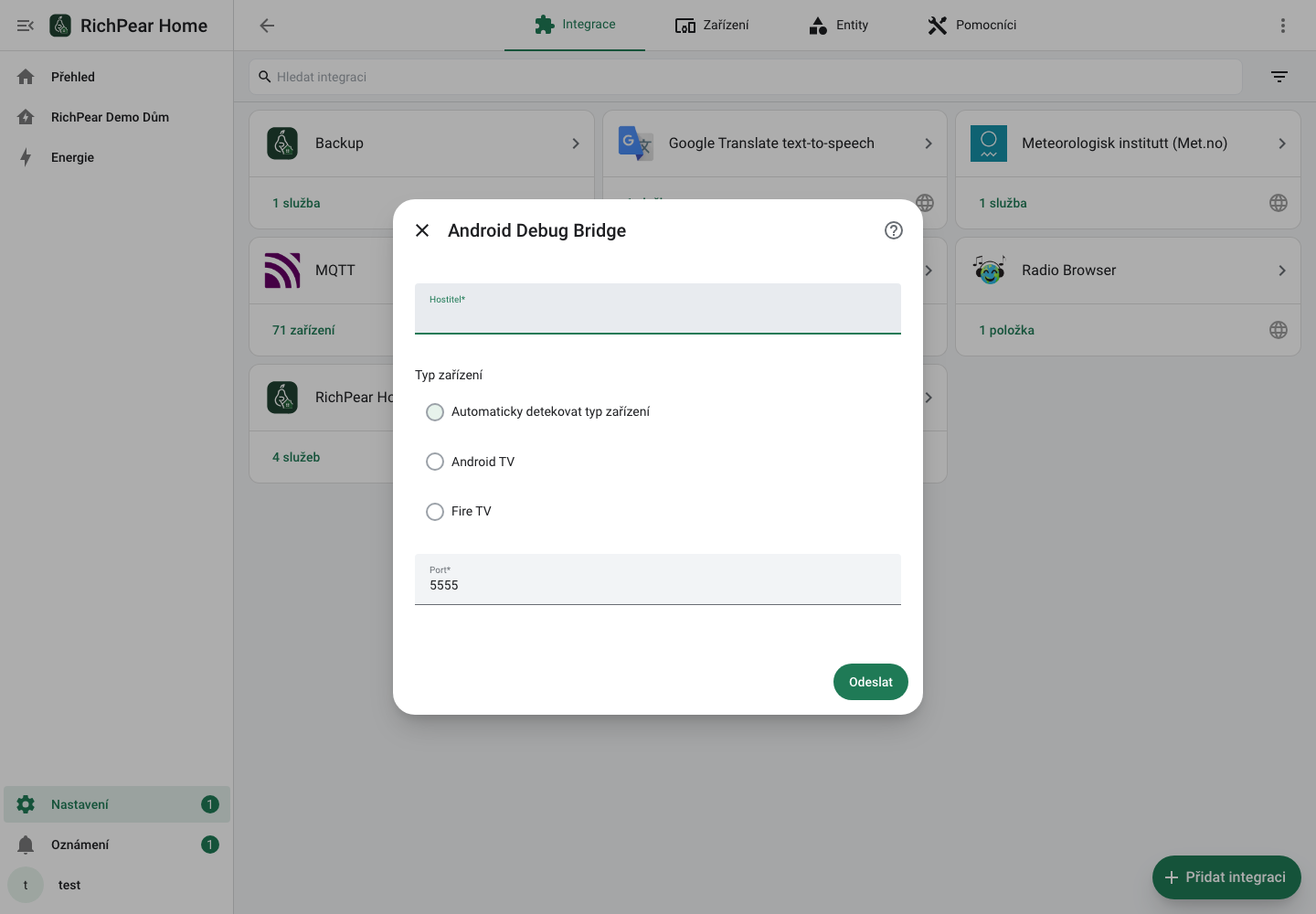
Task: Open help for Android Debug Bridge
Action: point(894,230)
